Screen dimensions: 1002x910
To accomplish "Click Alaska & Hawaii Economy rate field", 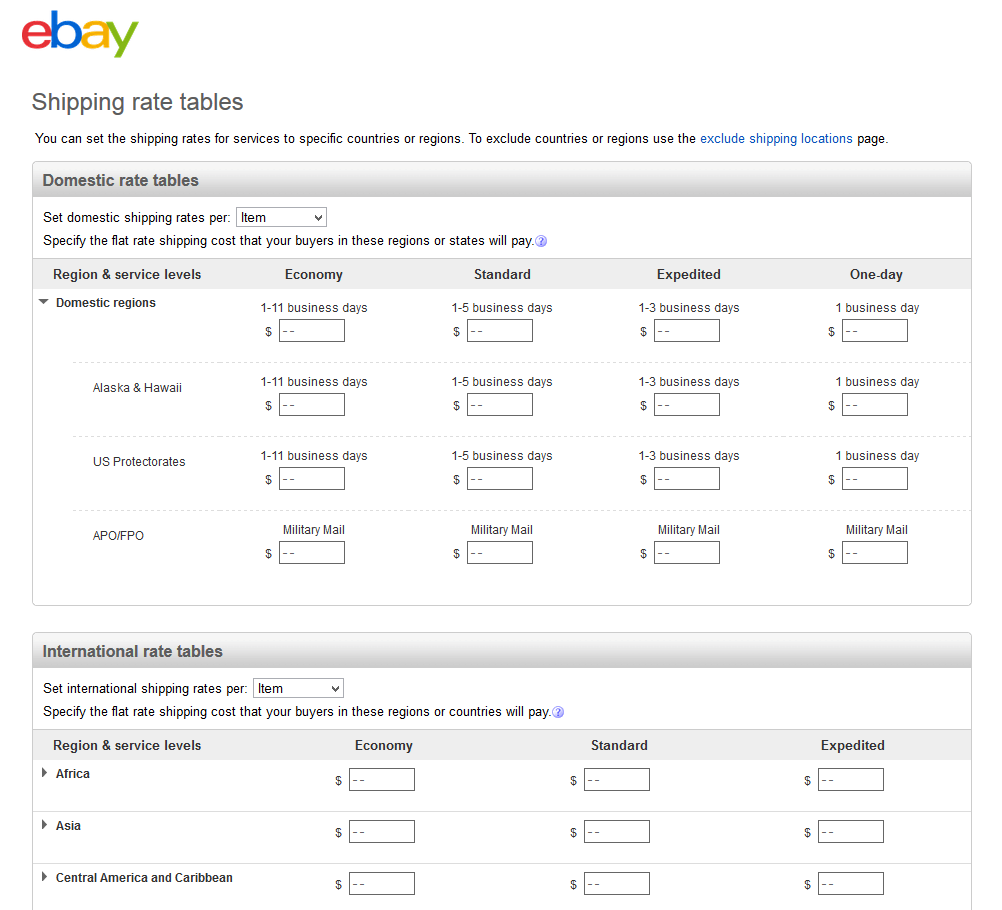I will (x=312, y=405).
